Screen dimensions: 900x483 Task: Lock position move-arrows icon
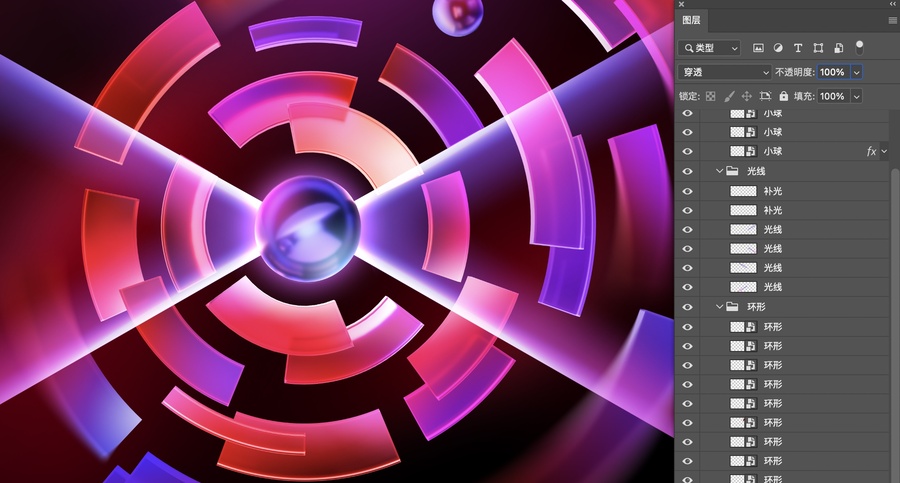(747, 96)
